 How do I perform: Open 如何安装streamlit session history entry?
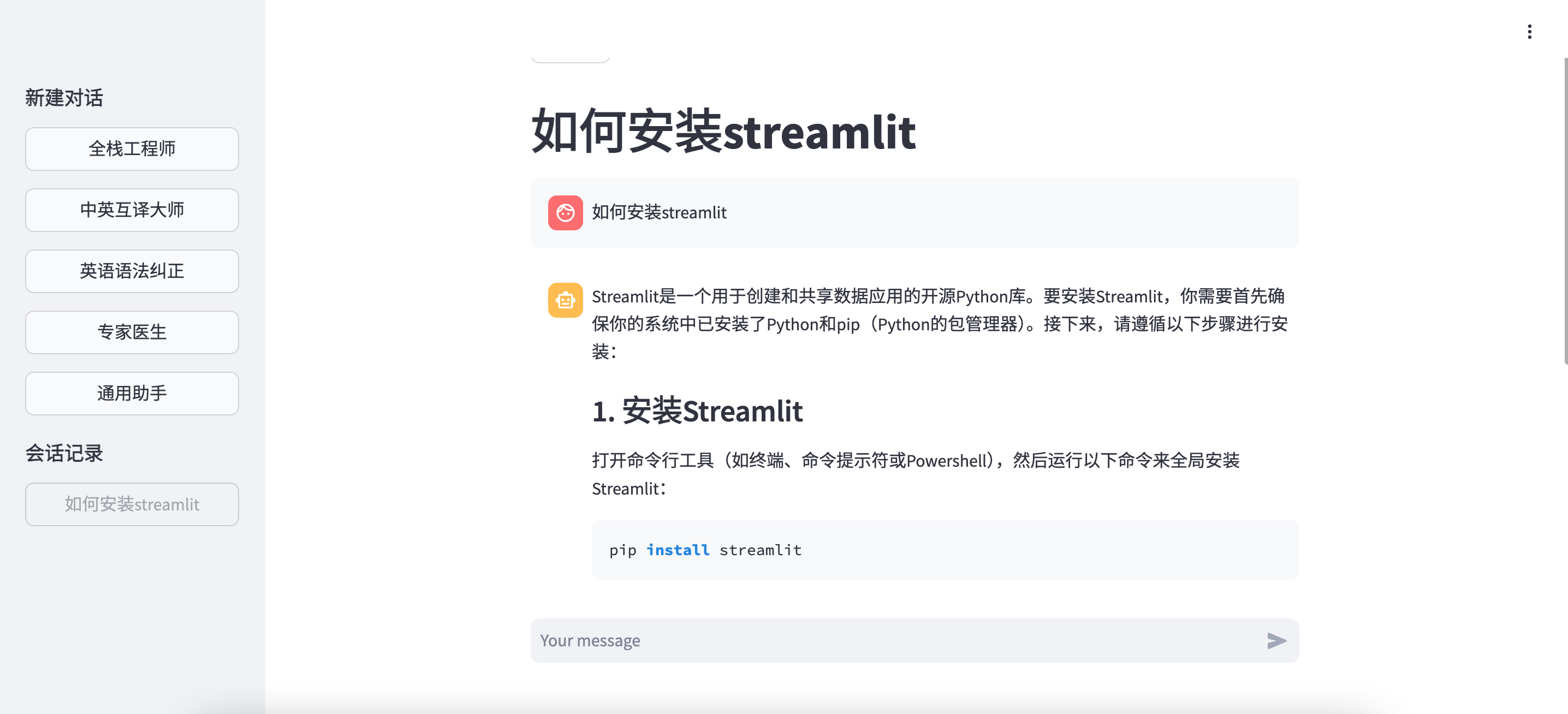tap(132, 504)
